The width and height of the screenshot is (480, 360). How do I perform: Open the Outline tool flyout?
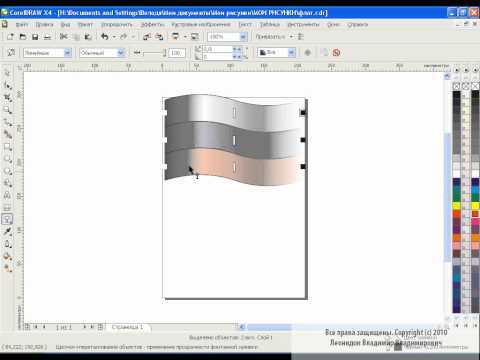(x=7, y=244)
